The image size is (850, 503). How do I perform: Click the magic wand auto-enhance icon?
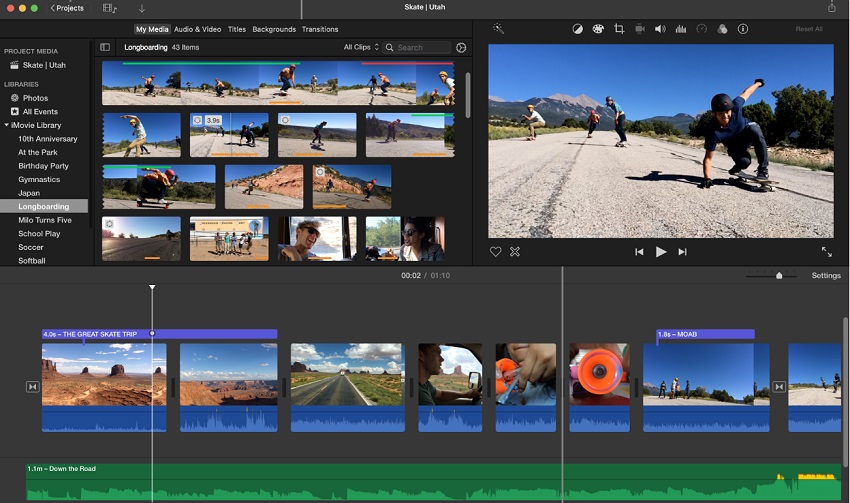coord(498,29)
